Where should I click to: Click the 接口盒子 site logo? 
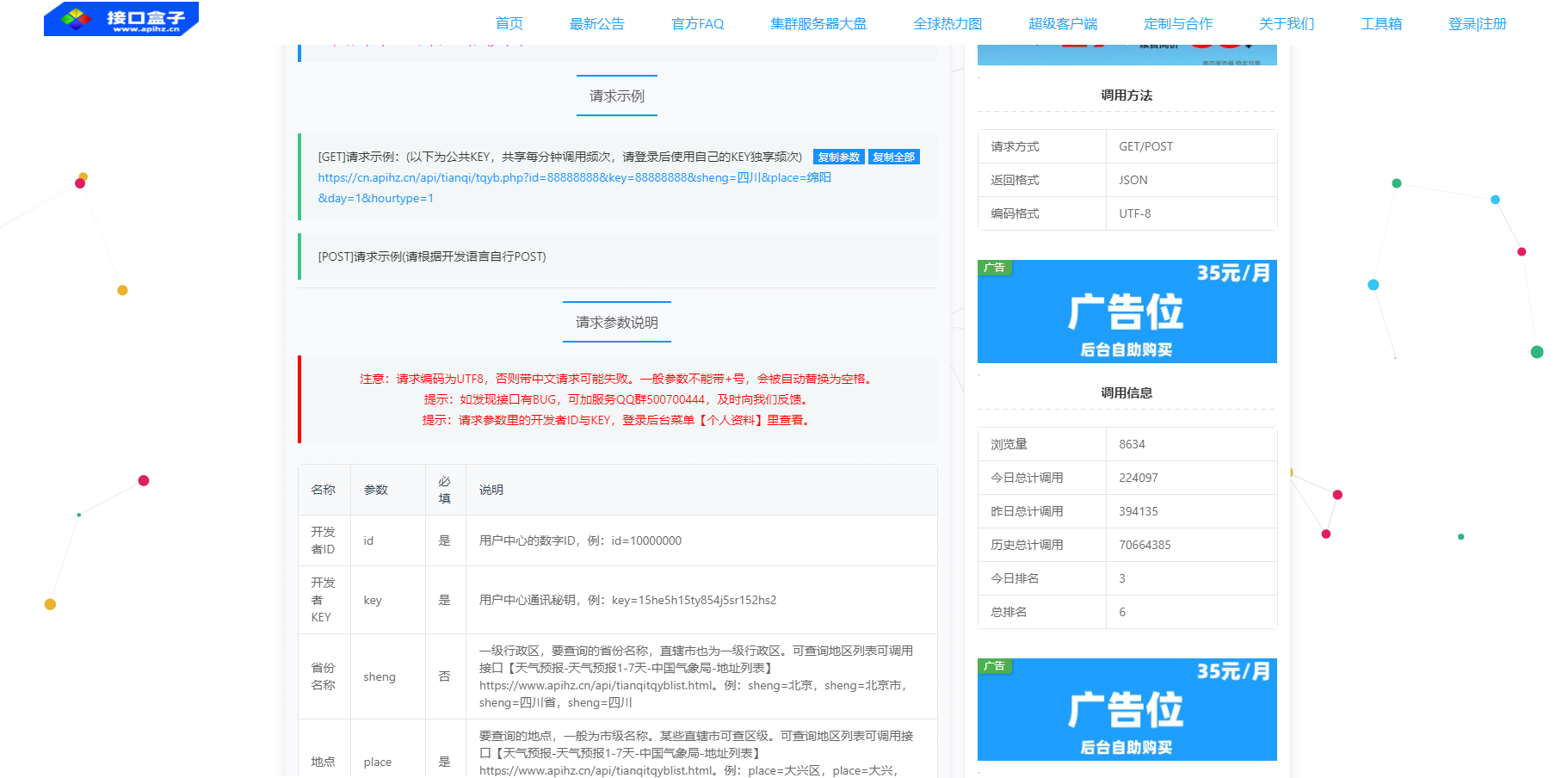click(121, 19)
